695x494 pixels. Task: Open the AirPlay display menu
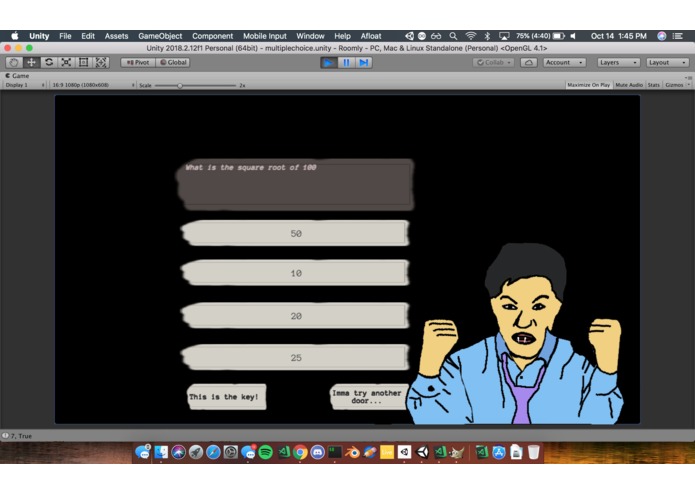click(x=504, y=36)
